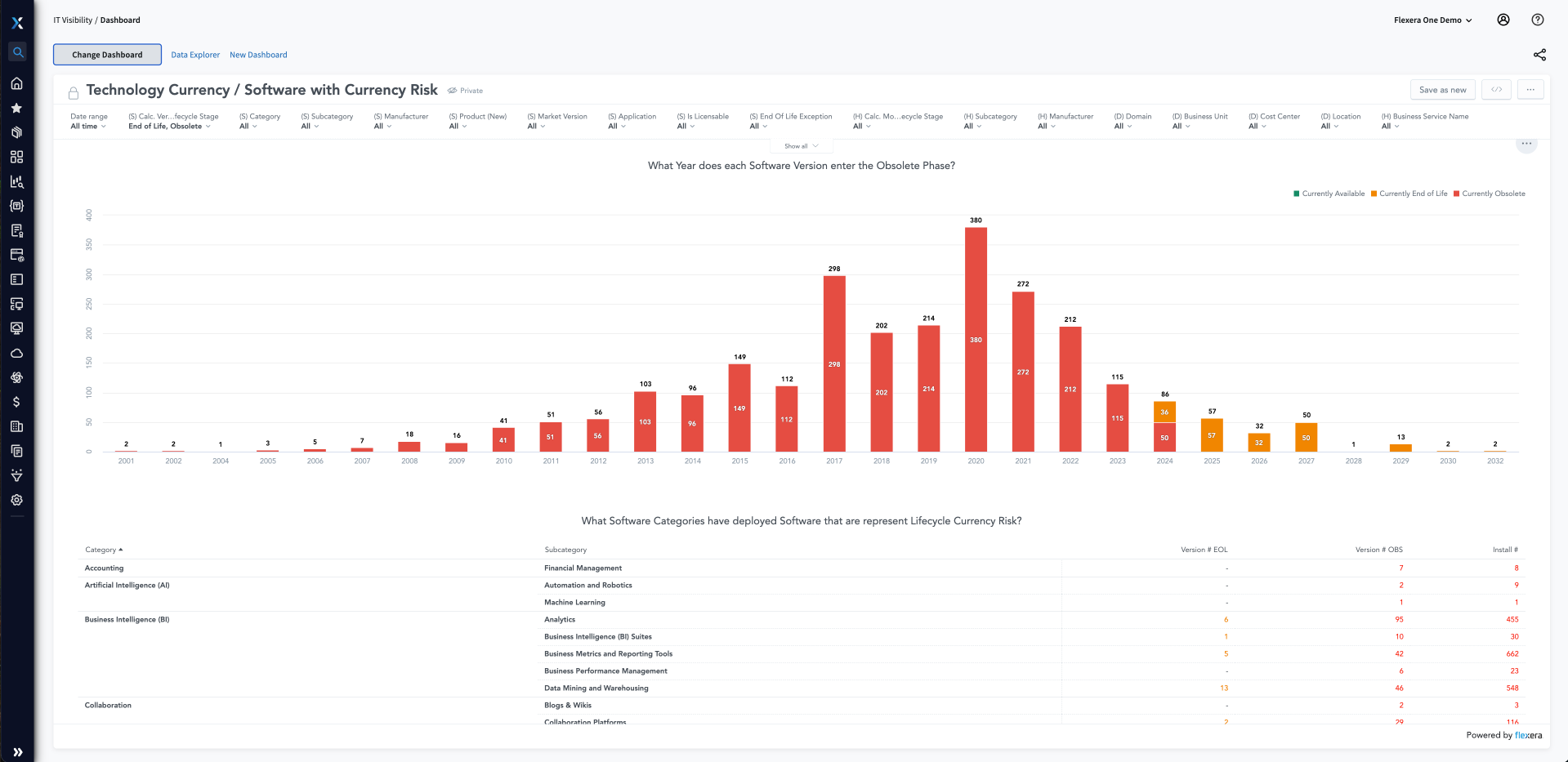The height and width of the screenshot is (762, 1568).
Task: Open the New Dashboard tab
Action: [x=258, y=55]
